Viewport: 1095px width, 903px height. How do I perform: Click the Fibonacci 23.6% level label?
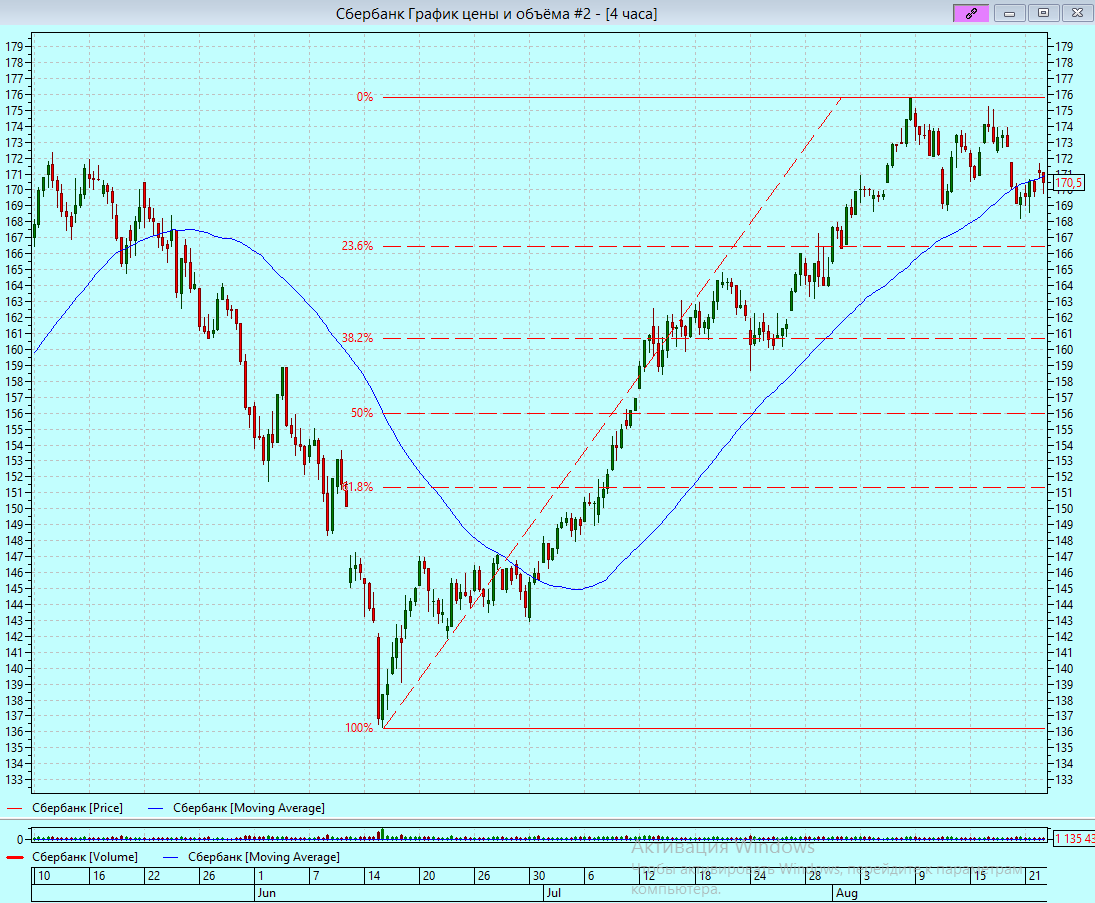pos(357,246)
